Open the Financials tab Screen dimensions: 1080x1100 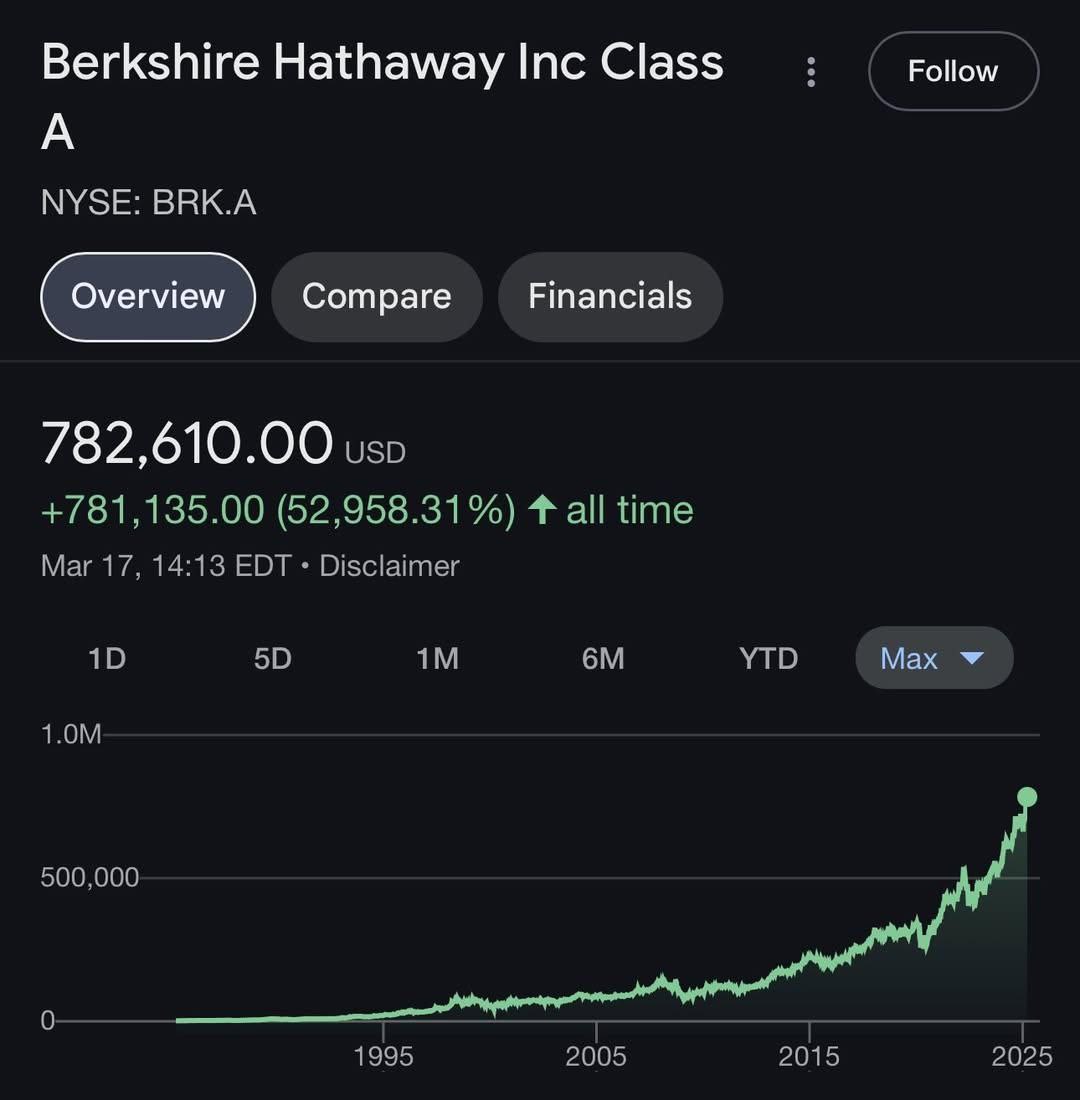click(610, 297)
